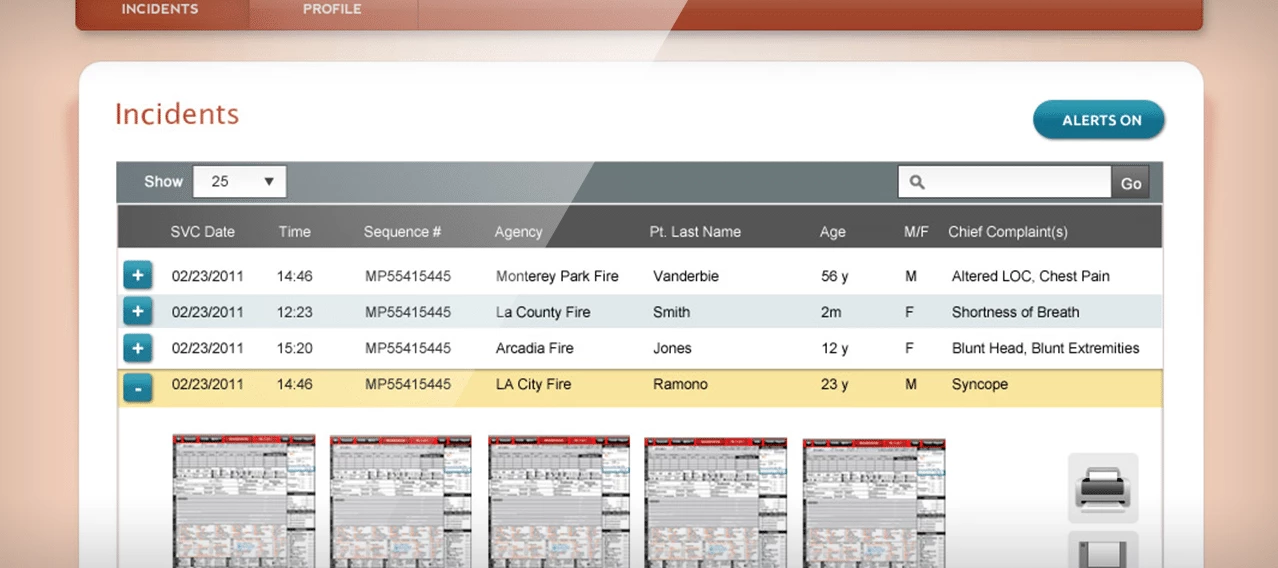The height and width of the screenshot is (568, 1278).
Task: Sort by Sequence # column header
Action: point(403,232)
